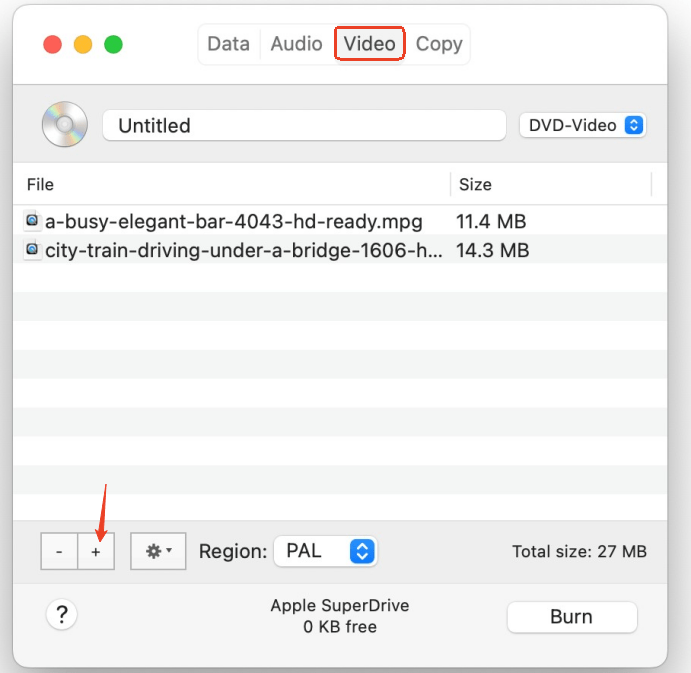Click the file icon of city-train-driving video
Image resolution: width=691 pixels, height=673 pixels.
coord(32,250)
